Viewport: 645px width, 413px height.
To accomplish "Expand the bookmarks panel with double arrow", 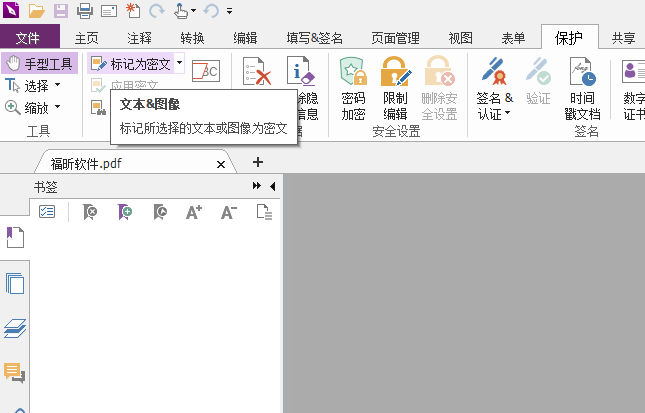I will click(x=257, y=186).
